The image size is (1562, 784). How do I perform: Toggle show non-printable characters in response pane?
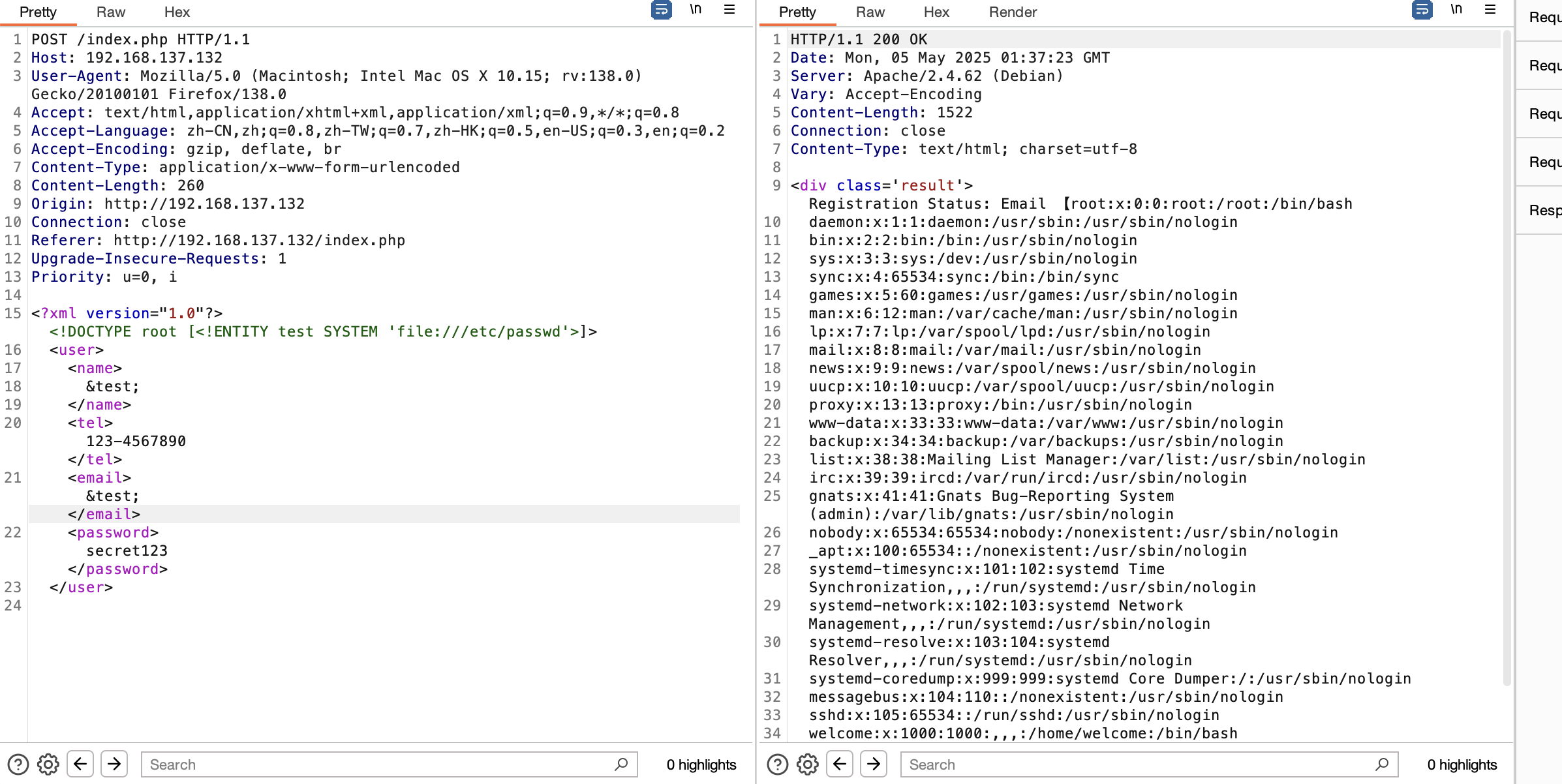click(1456, 9)
